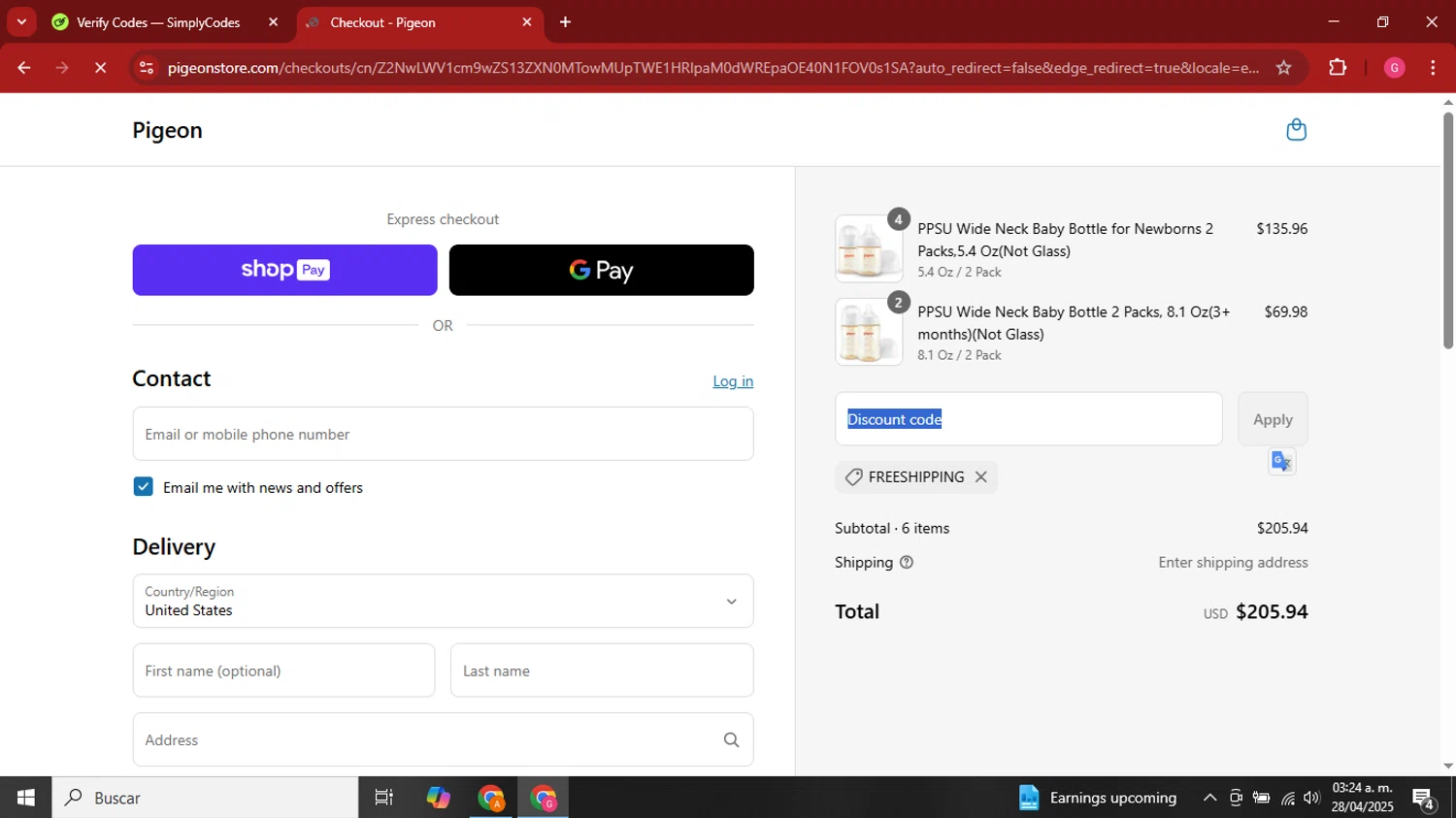Open the battery status tray icon

coord(1261,798)
